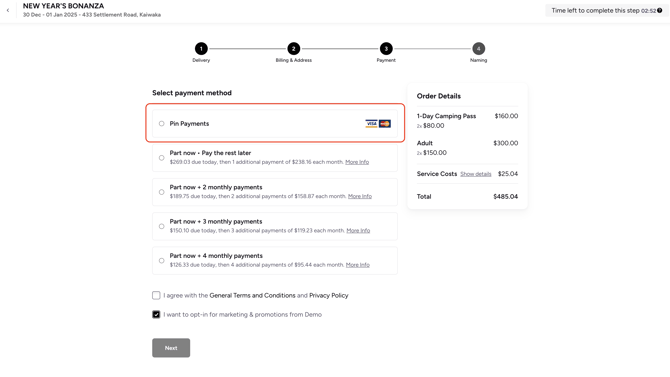This screenshot has width=670, height=377.
Task: Go to step 1 Delivery circle
Action: pyautogui.click(x=201, y=49)
